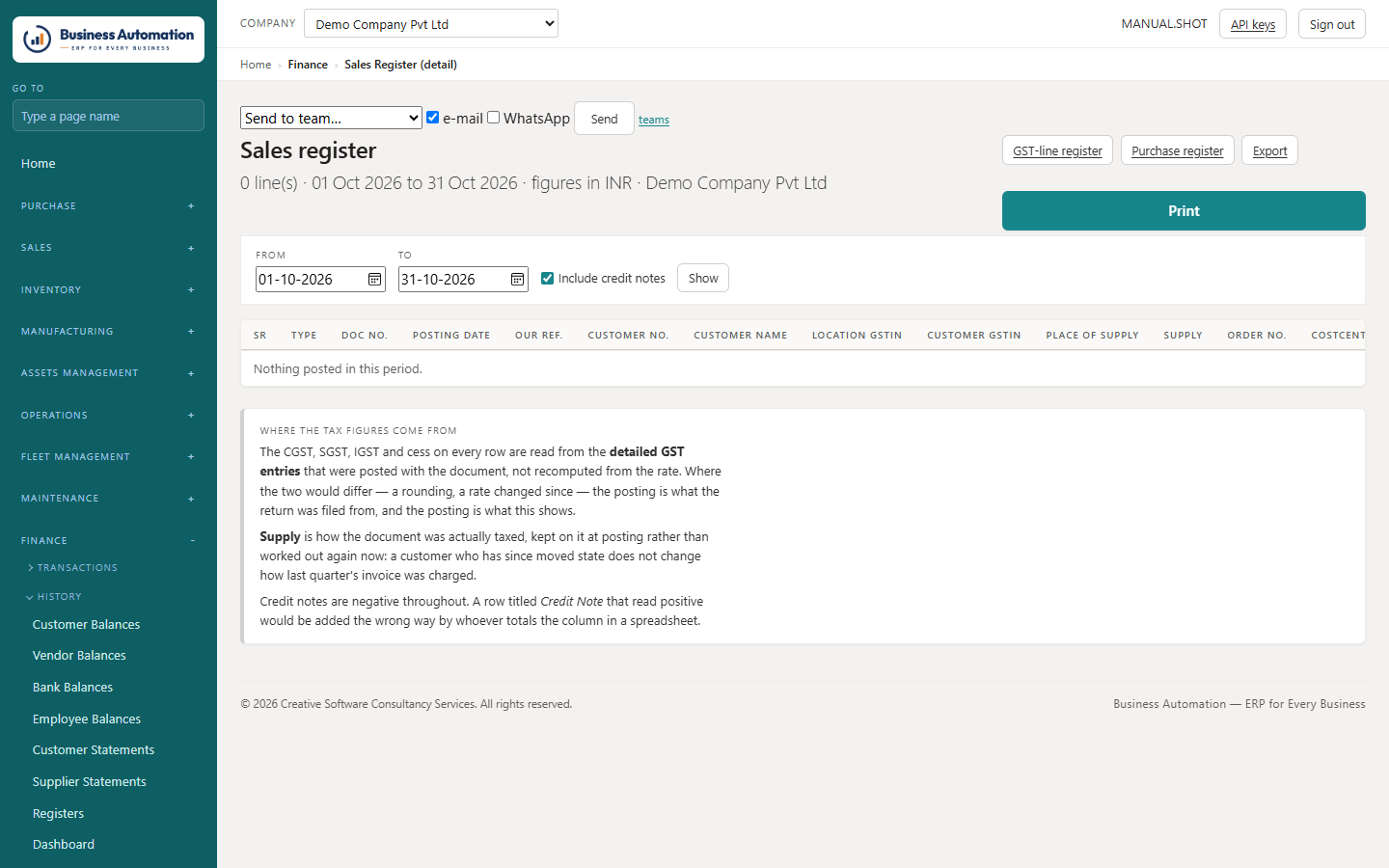This screenshot has width=1389, height=868.
Task: Open Customer Statements page
Action: (94, 750)
